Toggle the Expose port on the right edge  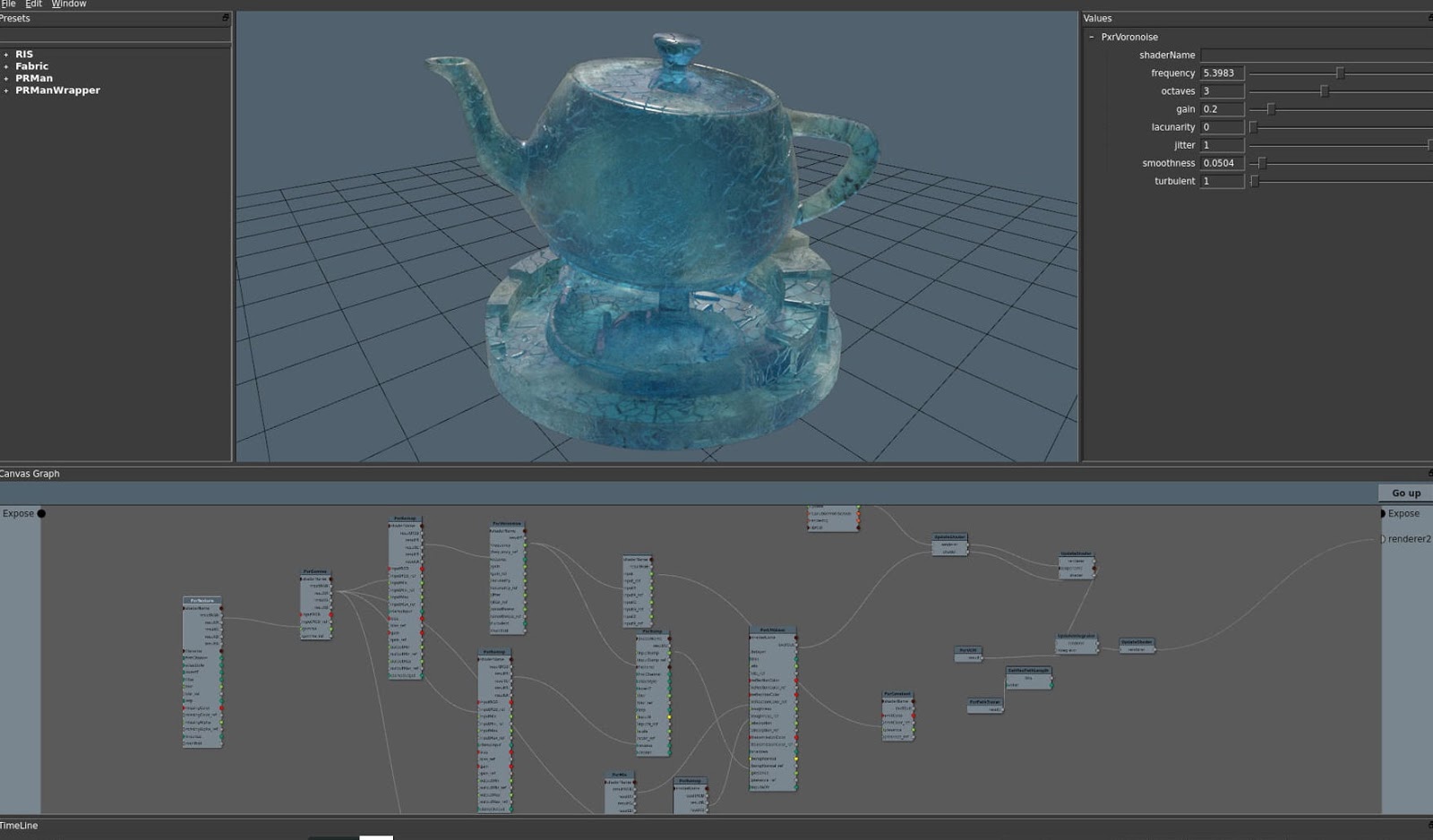click(x=1384, y=513)
